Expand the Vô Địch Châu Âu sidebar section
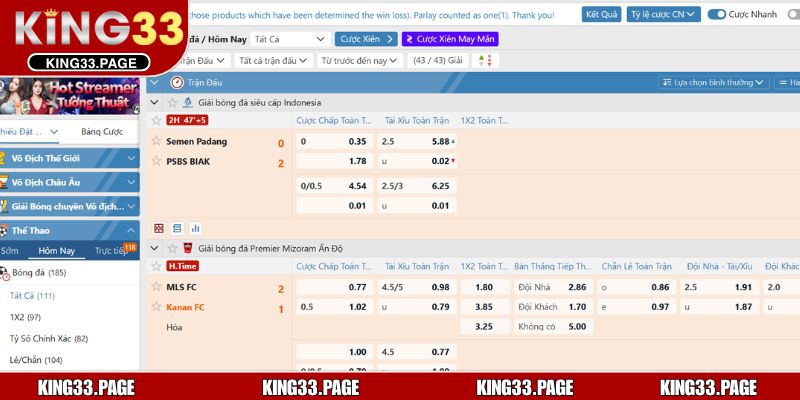 (69, 182)
